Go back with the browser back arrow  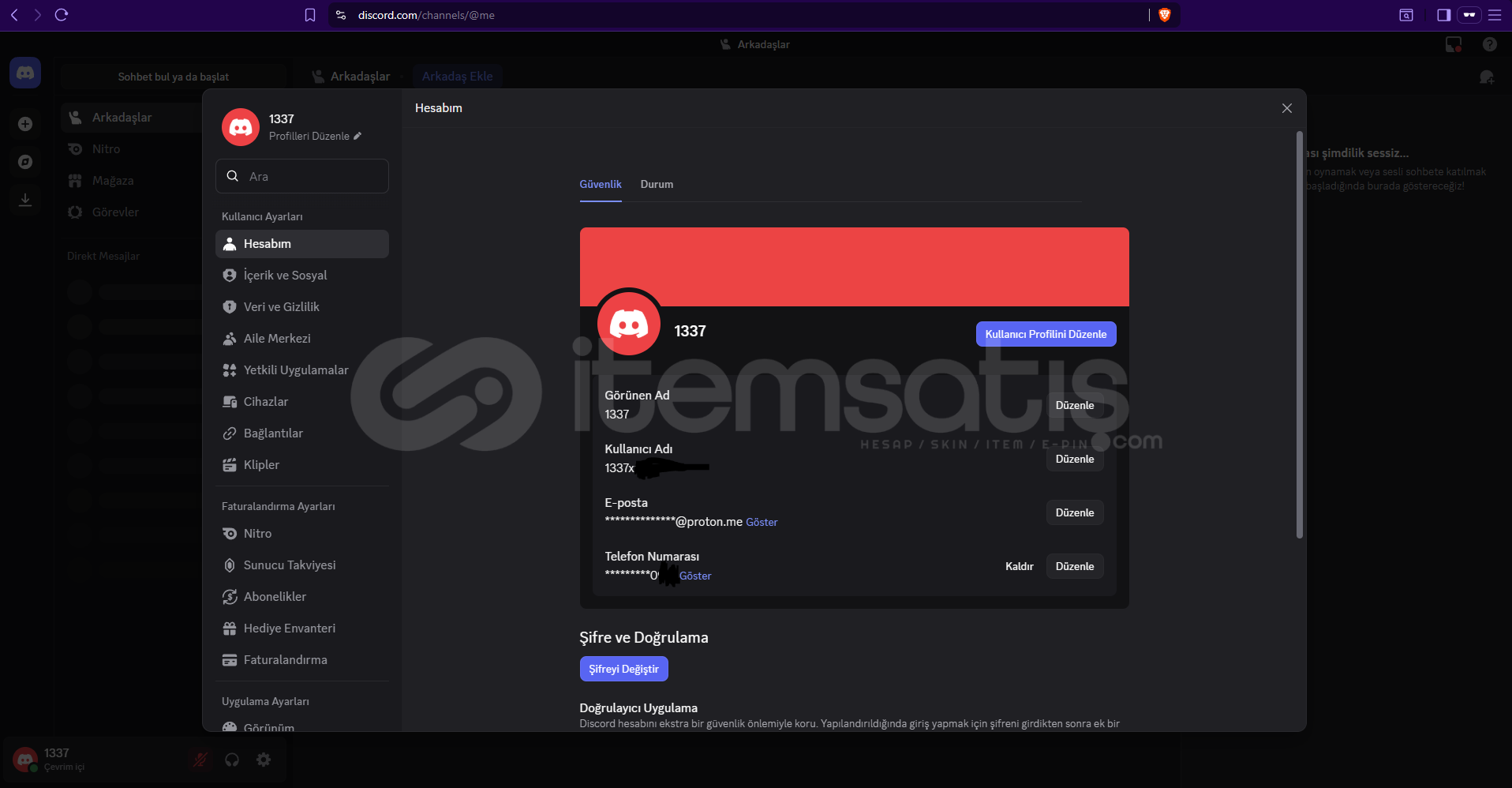[x=14, y=15]
